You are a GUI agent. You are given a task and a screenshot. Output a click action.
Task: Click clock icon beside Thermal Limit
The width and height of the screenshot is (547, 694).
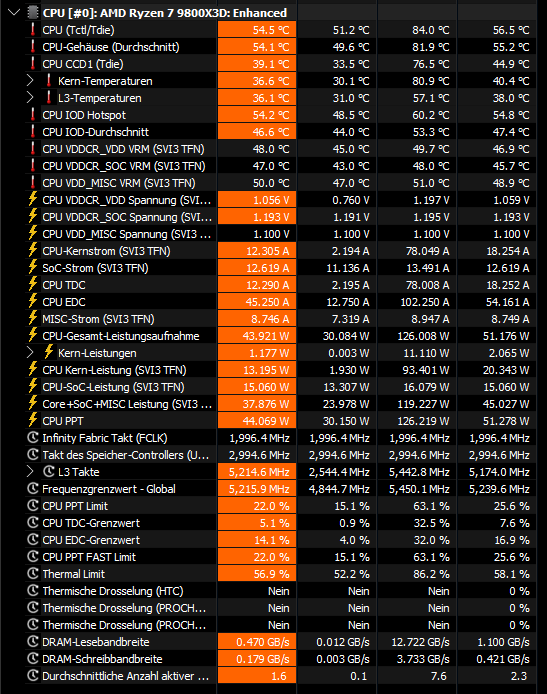[33, 574]
